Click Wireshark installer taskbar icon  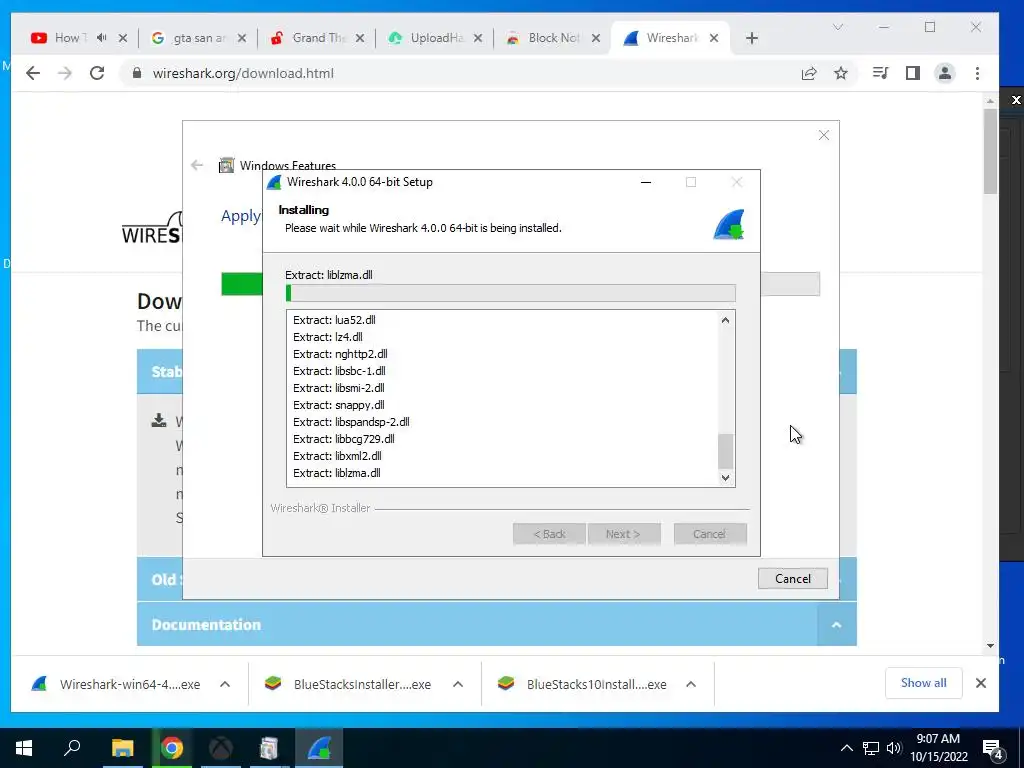click(x=319, y=748)
